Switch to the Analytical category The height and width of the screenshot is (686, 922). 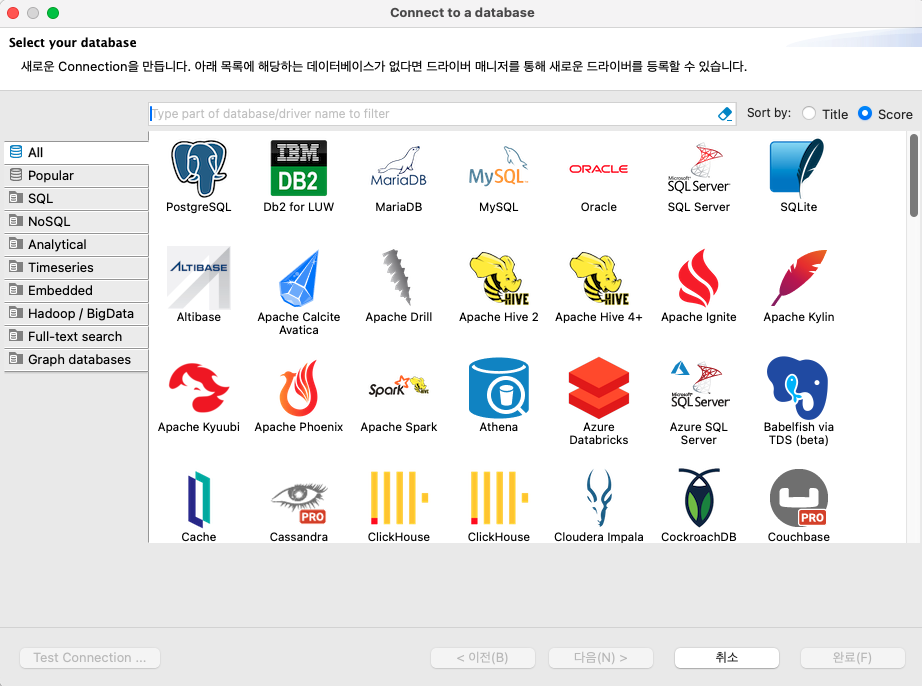coord(76,244)
